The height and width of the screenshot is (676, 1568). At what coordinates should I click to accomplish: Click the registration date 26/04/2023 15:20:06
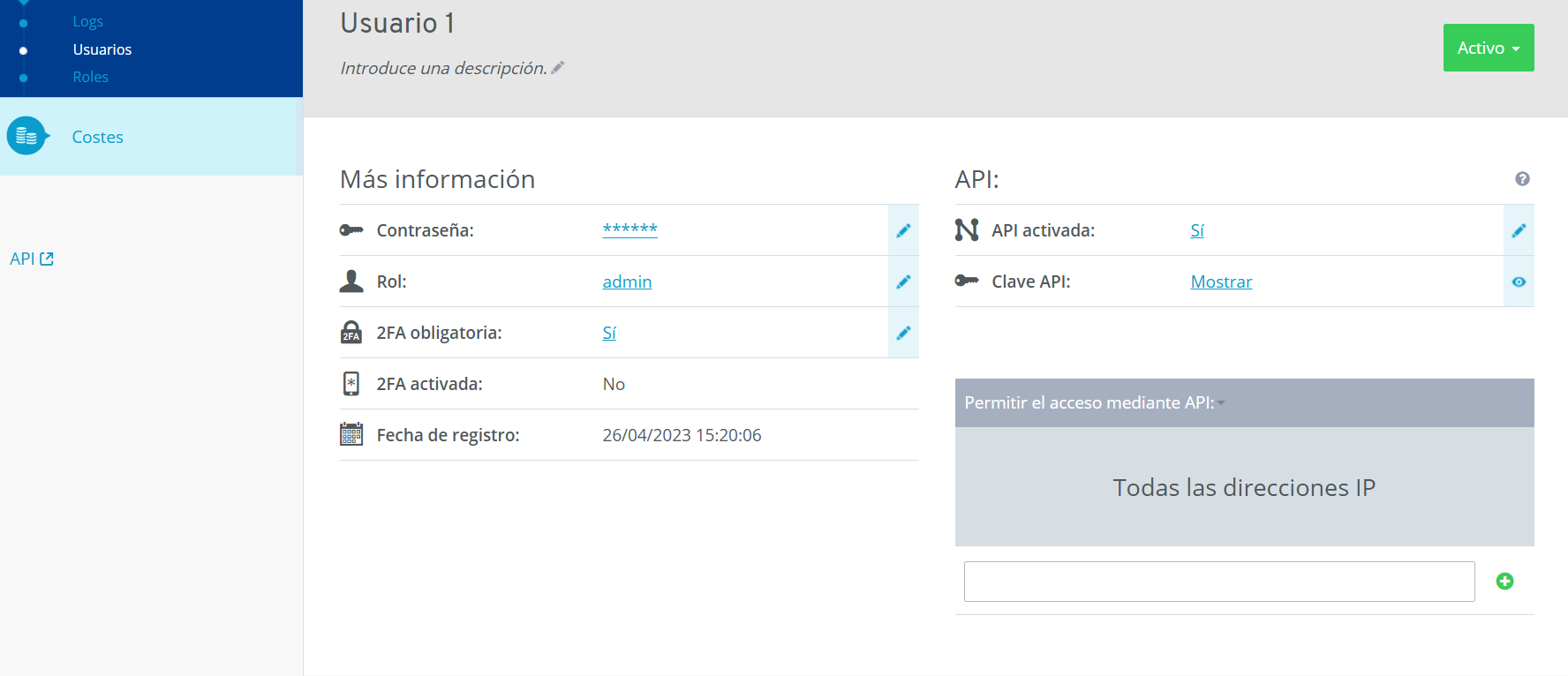(x=682, y=435)
